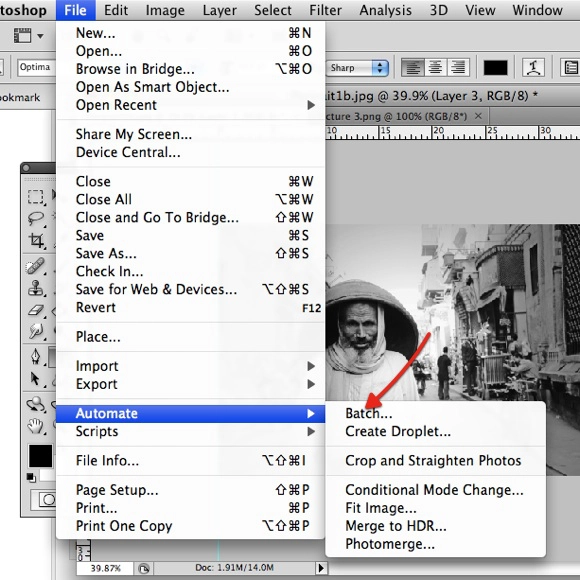Choose Batch... from the Automate submenu

pyautogui.click(x=368, y=414)
